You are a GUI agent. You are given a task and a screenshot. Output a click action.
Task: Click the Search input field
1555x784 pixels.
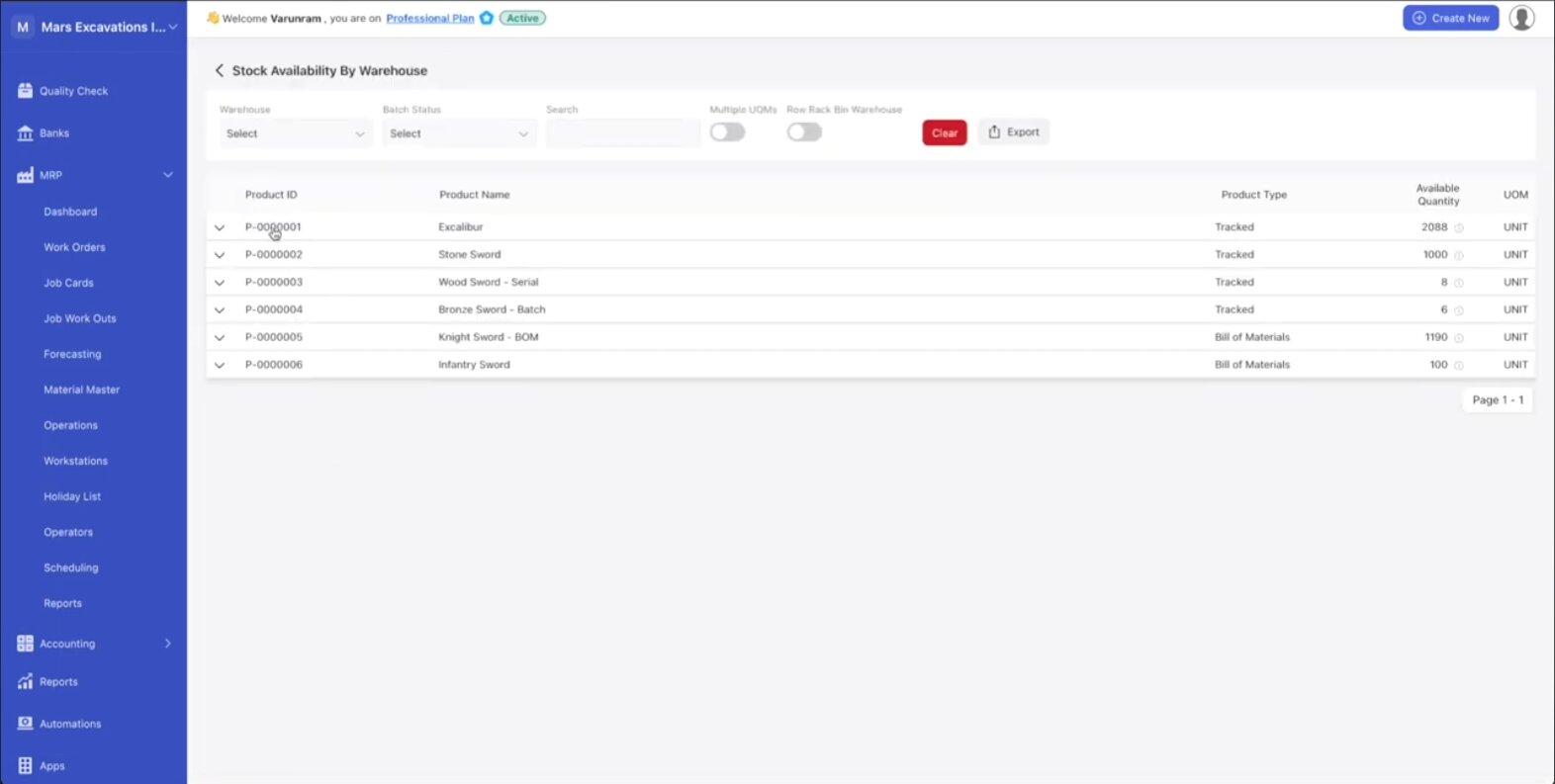click(x=622, y=133)
